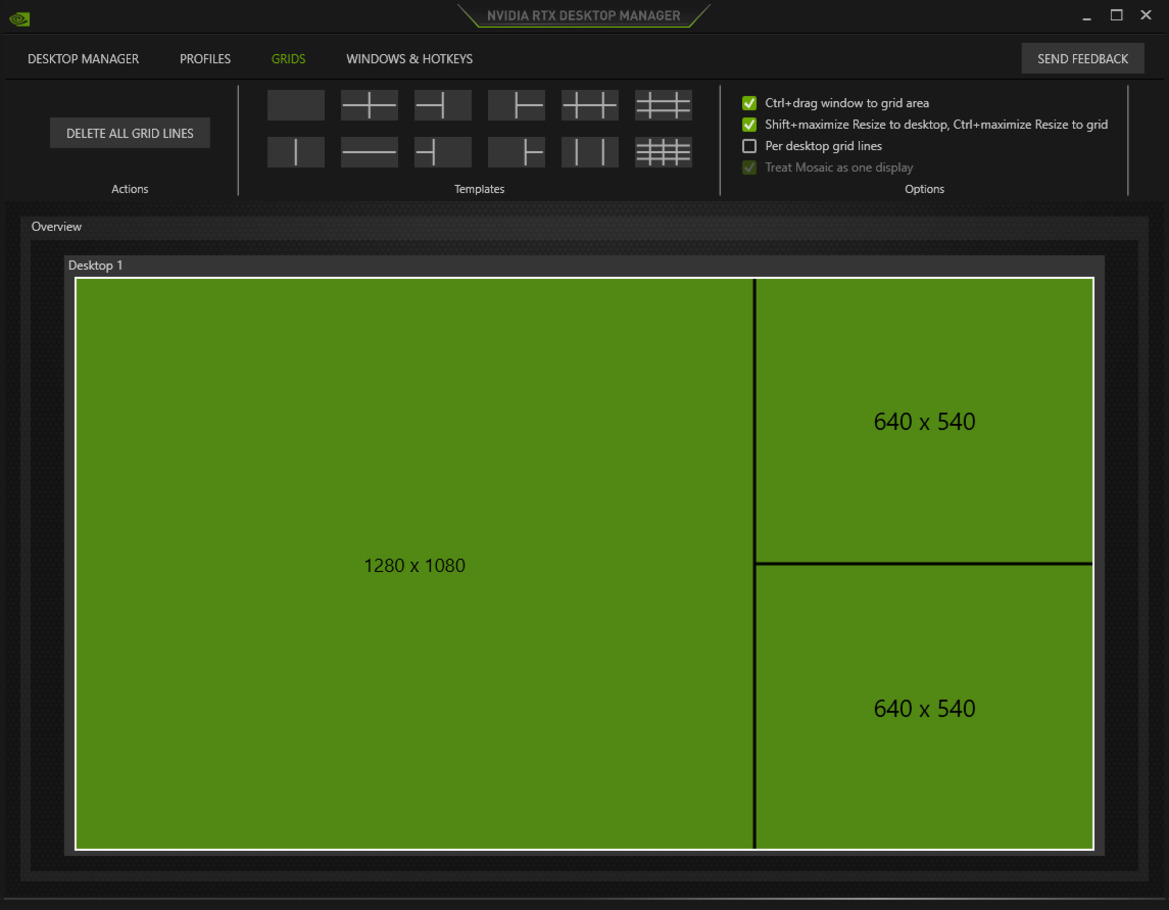Click Treat Mosaic as one display checkbox
Viewport: 1169px width, 910px height.
[x=749, y=168]
